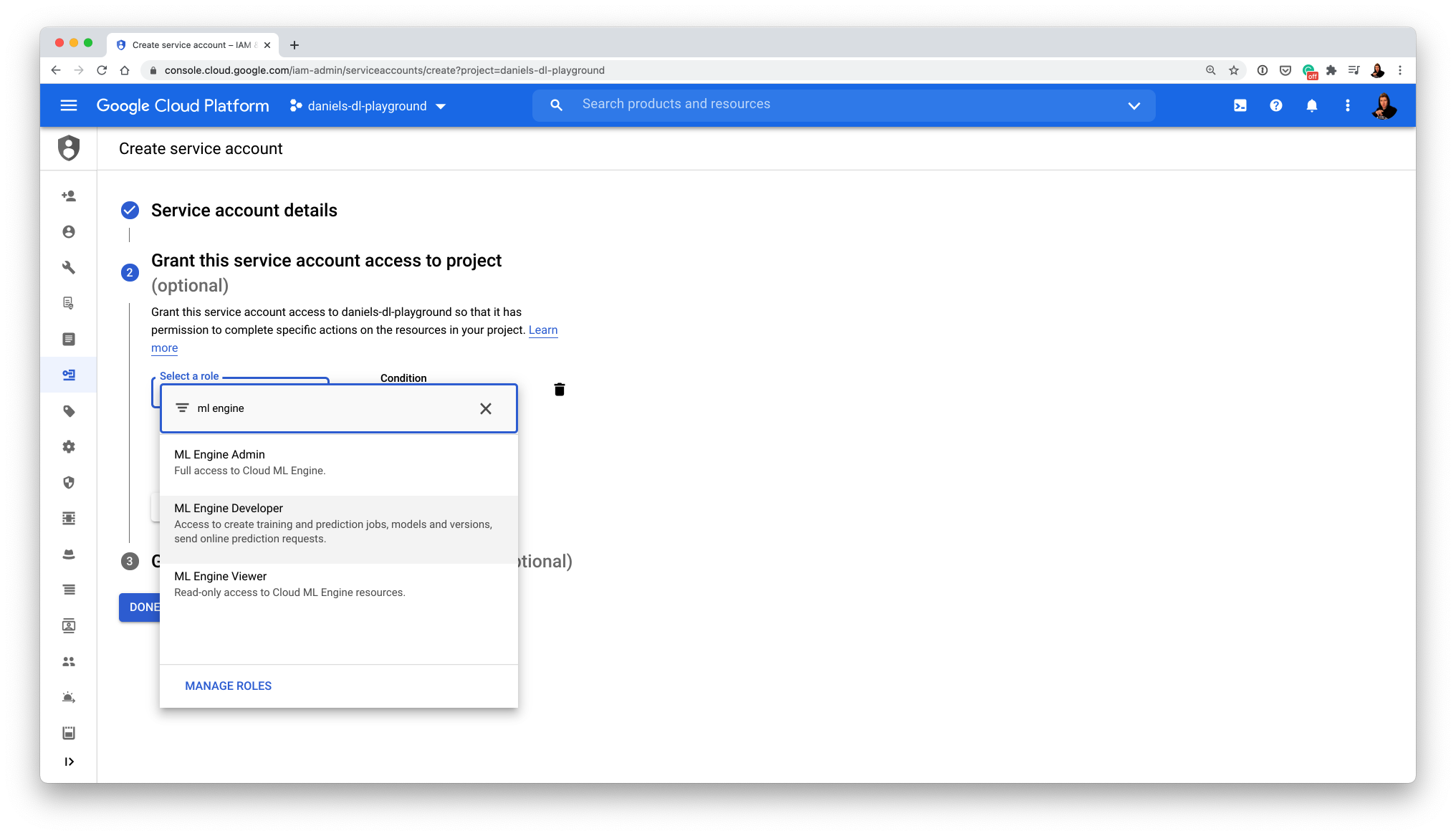Click the wrench icon in the sidebar
This screenshot has width=1456, height=836.
coord(69,267)
